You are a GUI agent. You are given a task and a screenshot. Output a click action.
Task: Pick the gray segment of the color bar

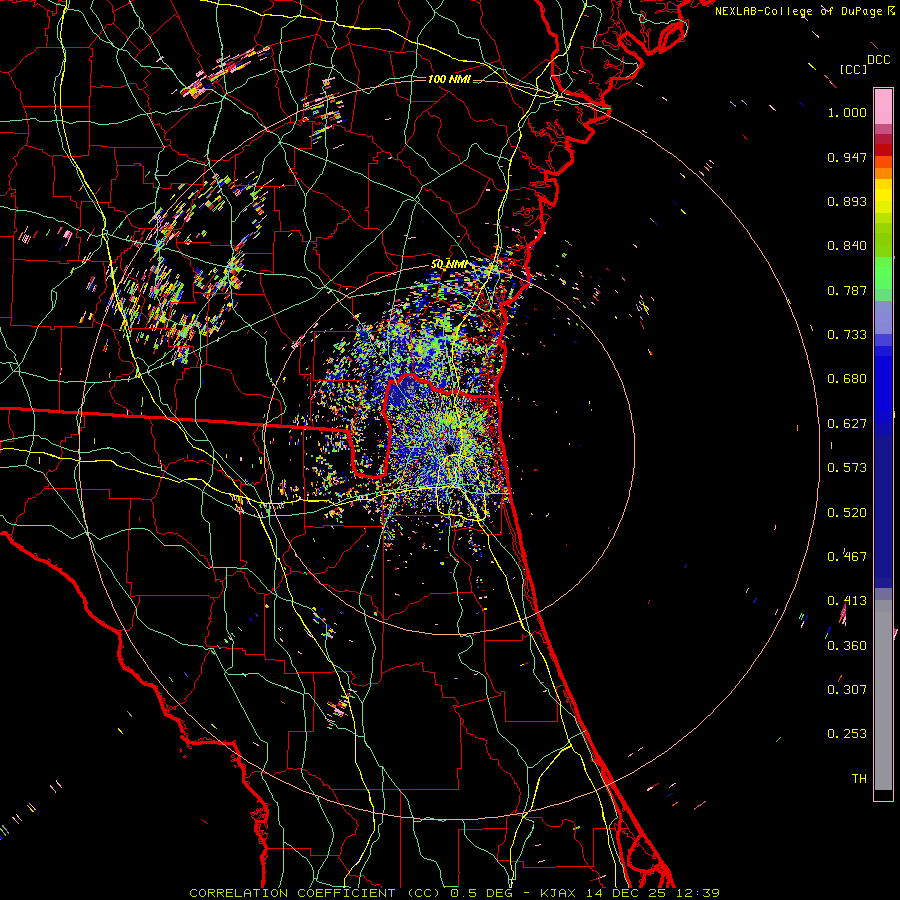pyautogui.click(x=883, y=695)
